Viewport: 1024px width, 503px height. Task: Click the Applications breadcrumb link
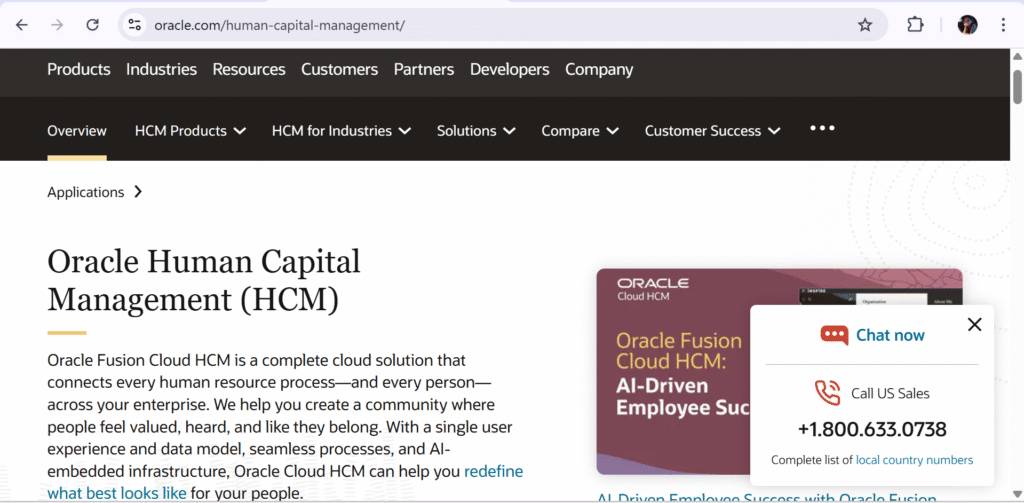[86, 192]
